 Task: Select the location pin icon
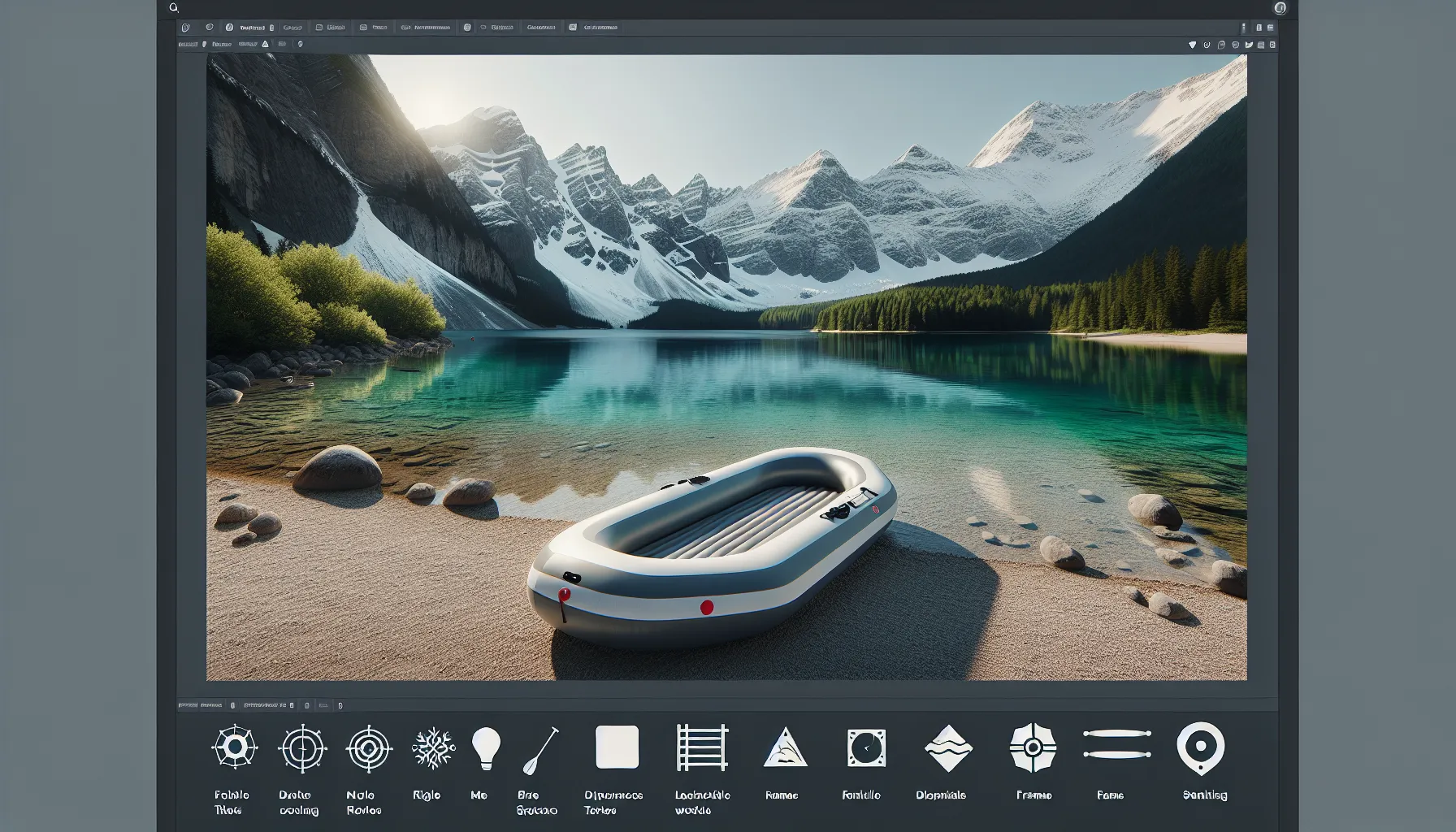click(1200, 747)
